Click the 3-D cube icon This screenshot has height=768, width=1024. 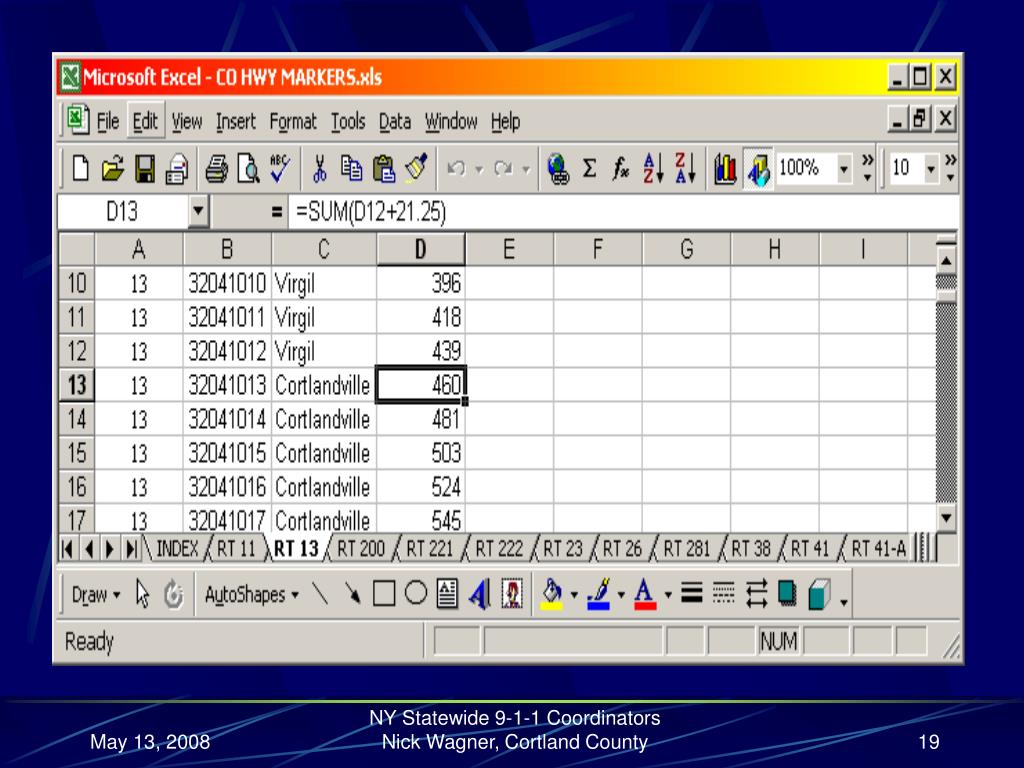tap(820, 594)
